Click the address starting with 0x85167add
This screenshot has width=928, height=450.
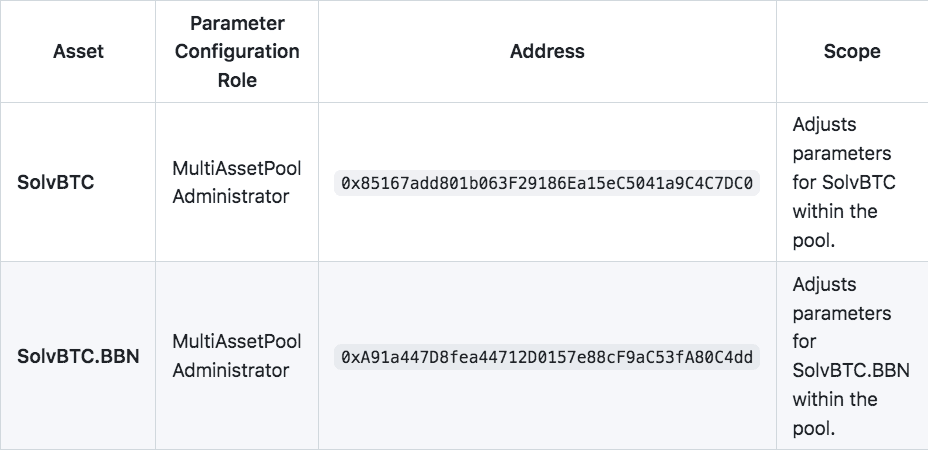coord(547,184)
